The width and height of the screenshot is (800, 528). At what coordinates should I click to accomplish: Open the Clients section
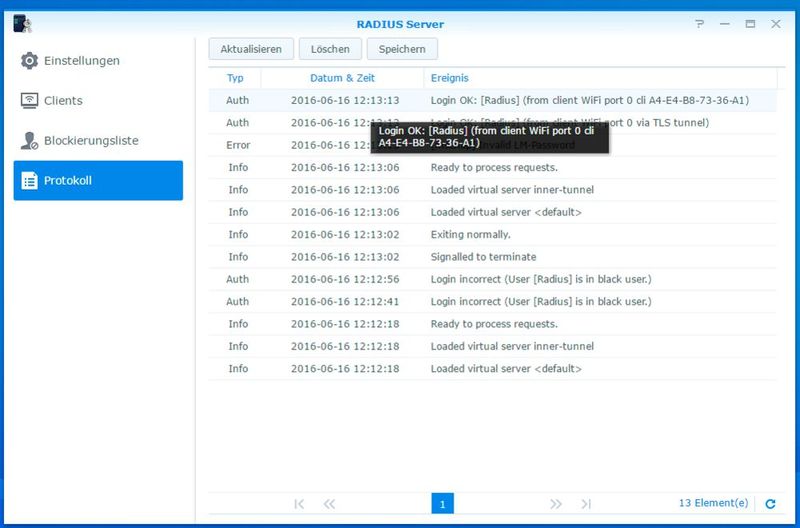[98, 100]
